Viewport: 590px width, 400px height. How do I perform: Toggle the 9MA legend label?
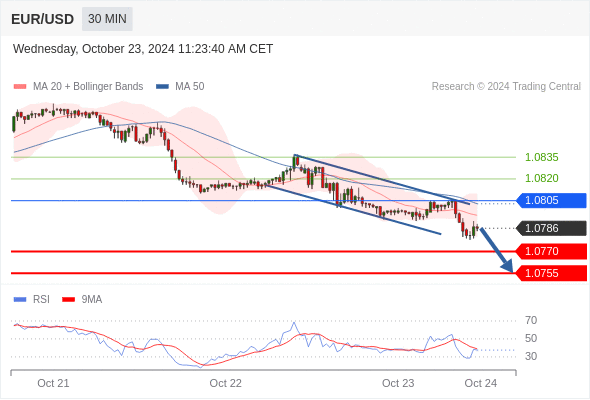click(x=92, y=300)
